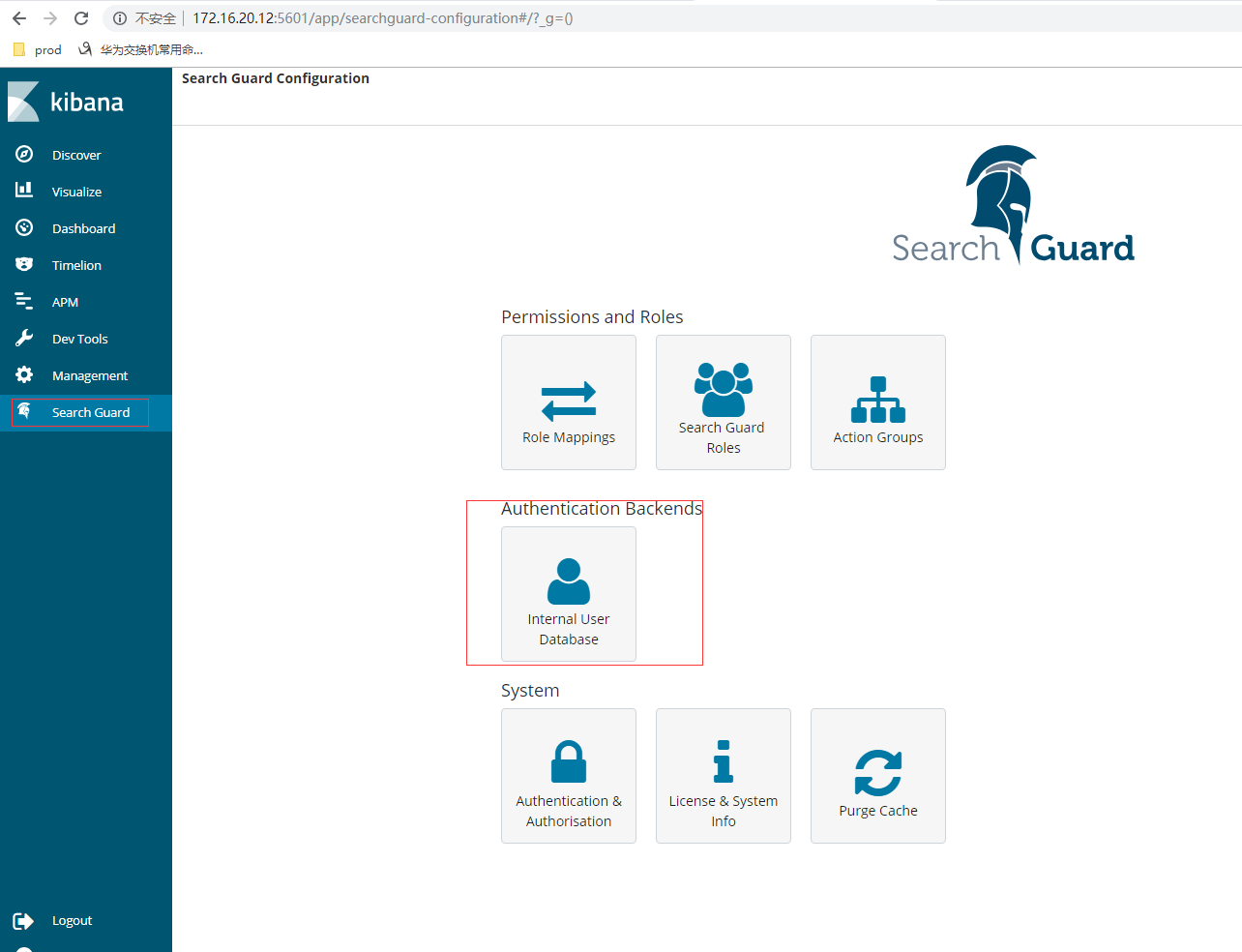Open the Role Mappings label

(569, 437)
